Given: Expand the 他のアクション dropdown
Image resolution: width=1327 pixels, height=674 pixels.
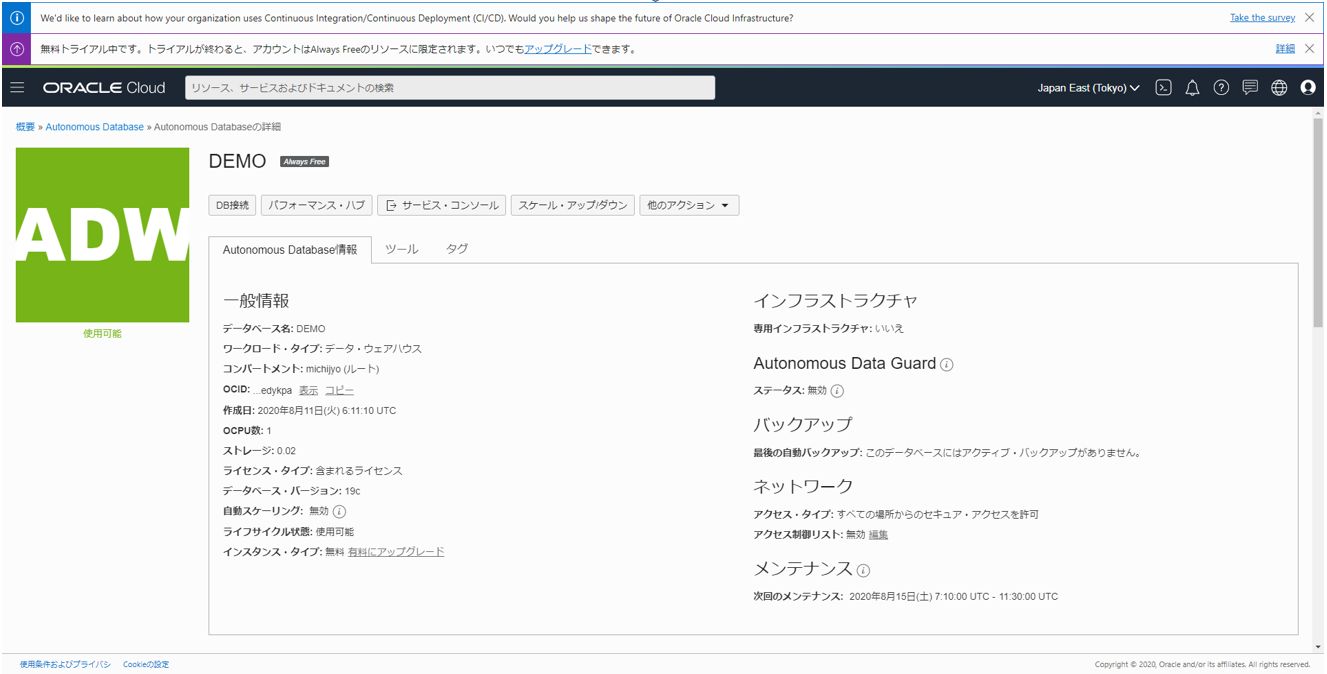Looking at the screenshot, I should (689, 205).
